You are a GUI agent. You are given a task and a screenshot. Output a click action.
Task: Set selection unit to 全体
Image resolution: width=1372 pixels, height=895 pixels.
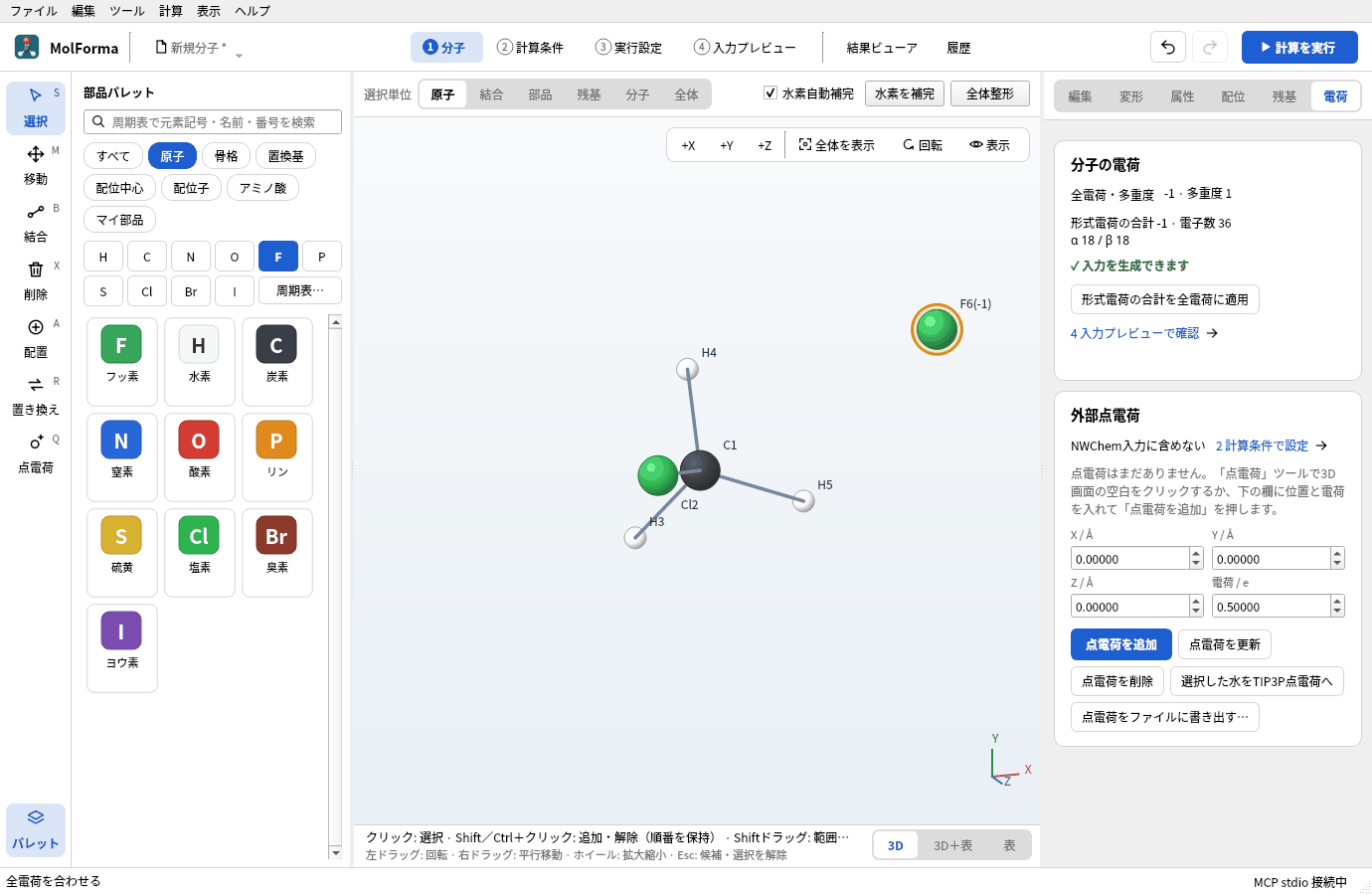point(686,94)
